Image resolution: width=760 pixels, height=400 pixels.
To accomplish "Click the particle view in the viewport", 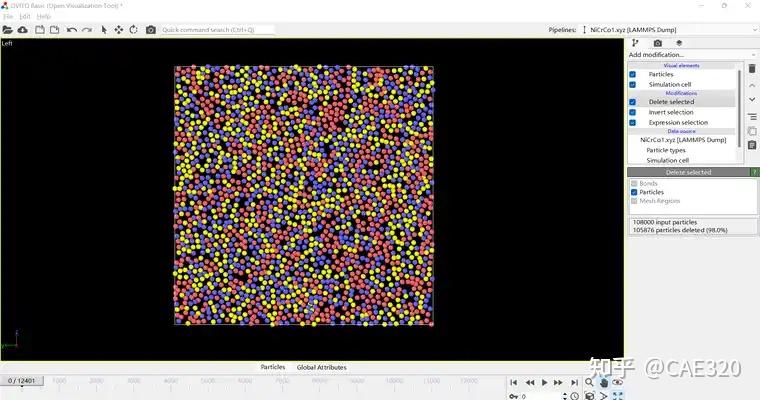I will tap(304, 195).
